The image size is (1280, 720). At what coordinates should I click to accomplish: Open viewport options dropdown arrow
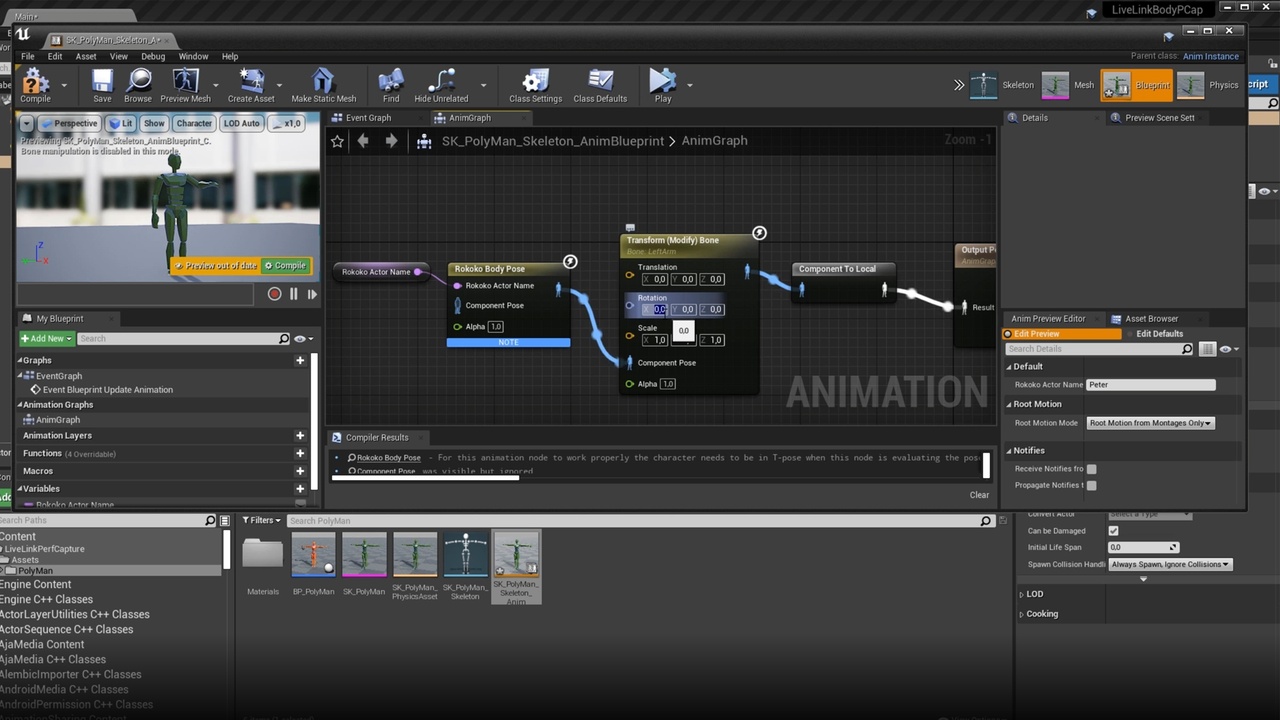(x=27, y=123)
